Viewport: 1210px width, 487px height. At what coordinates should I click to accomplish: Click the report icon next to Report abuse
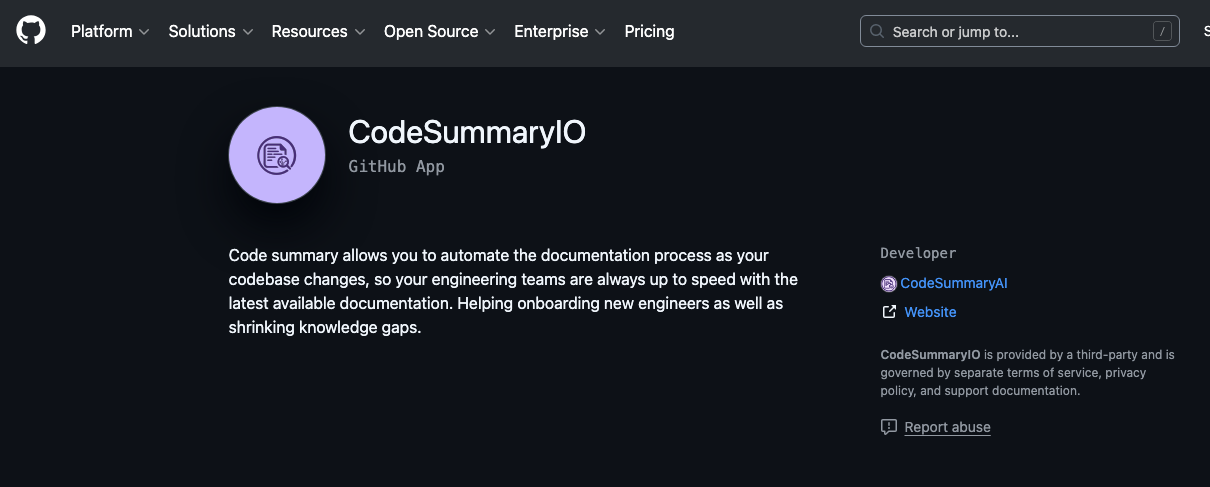[888, 427]
